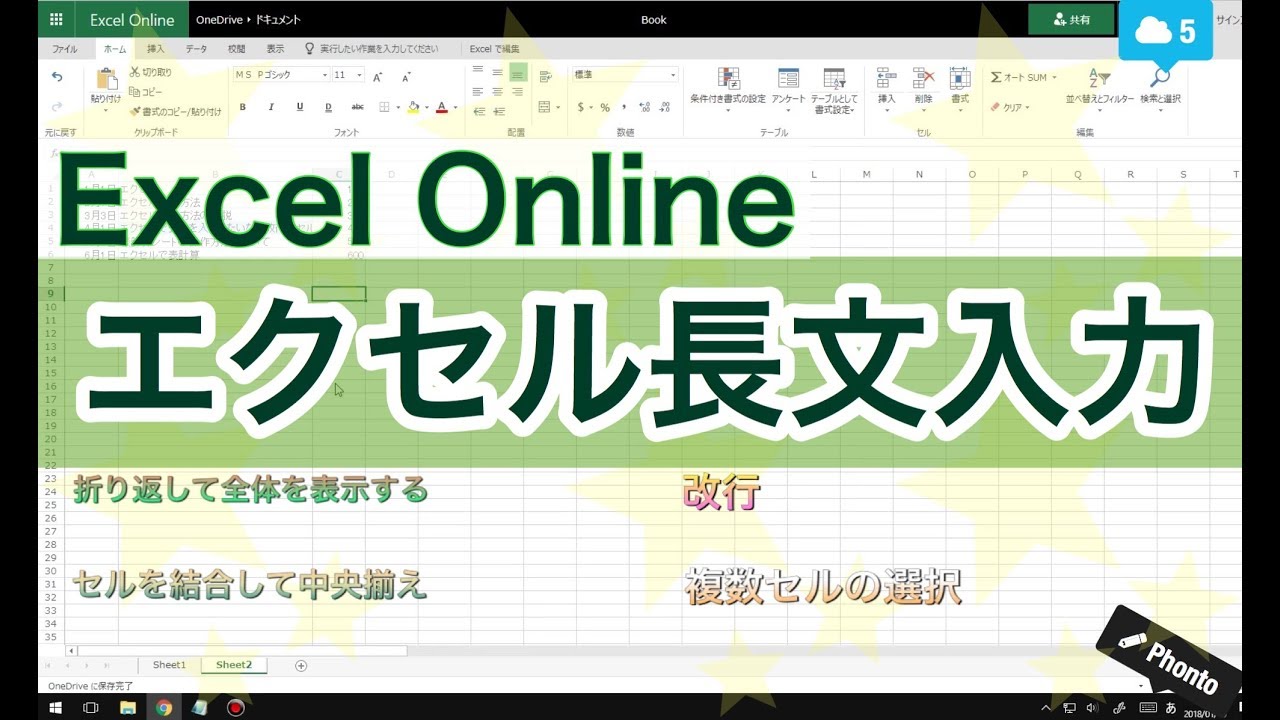Image resolution: width=1280 pixels, height=720 pixels.
Task: Open the File (ファイル) tab
Action: click(x=64, y=48)
